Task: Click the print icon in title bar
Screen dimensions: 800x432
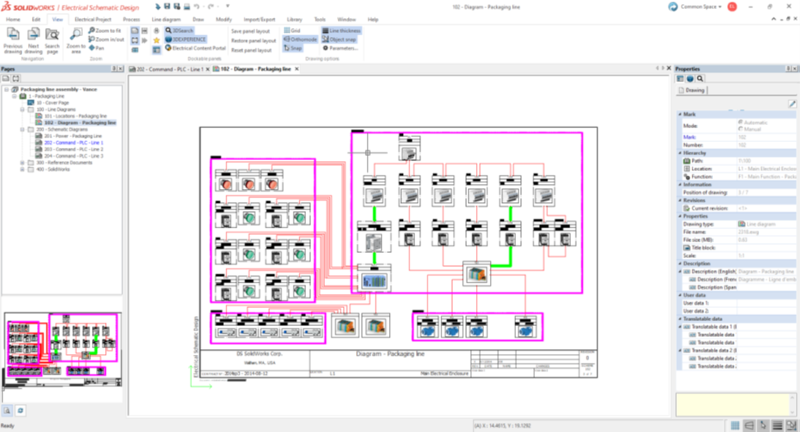Action: click(187, 7)
